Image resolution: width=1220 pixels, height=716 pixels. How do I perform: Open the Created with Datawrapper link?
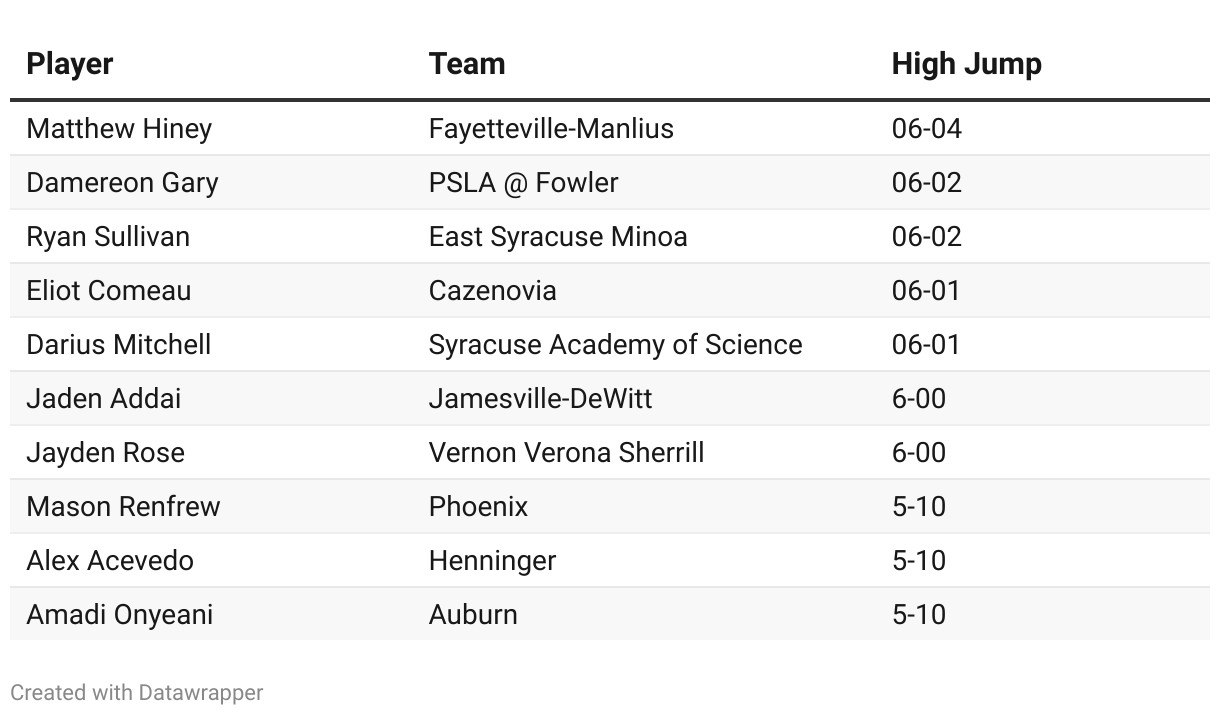(137, 692)
